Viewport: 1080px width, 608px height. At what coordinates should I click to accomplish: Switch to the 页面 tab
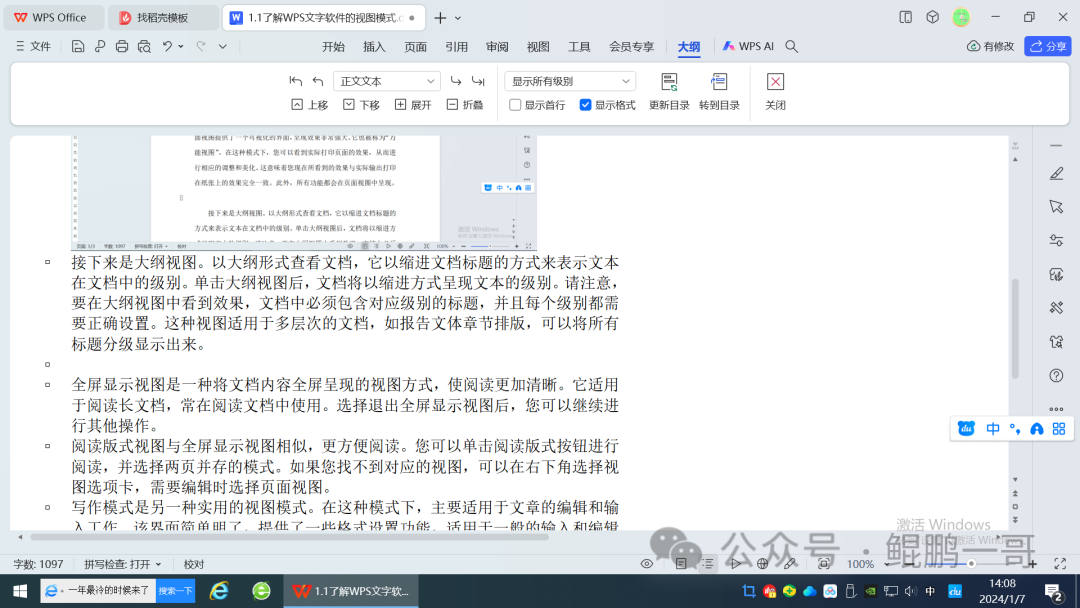(415, 46)
